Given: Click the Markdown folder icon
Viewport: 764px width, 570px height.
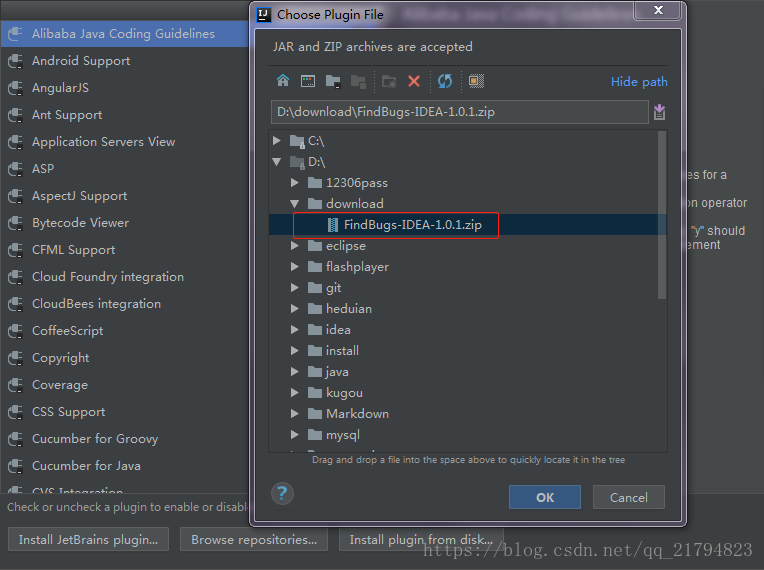Looking at the screenshot, I should point(315,414).
